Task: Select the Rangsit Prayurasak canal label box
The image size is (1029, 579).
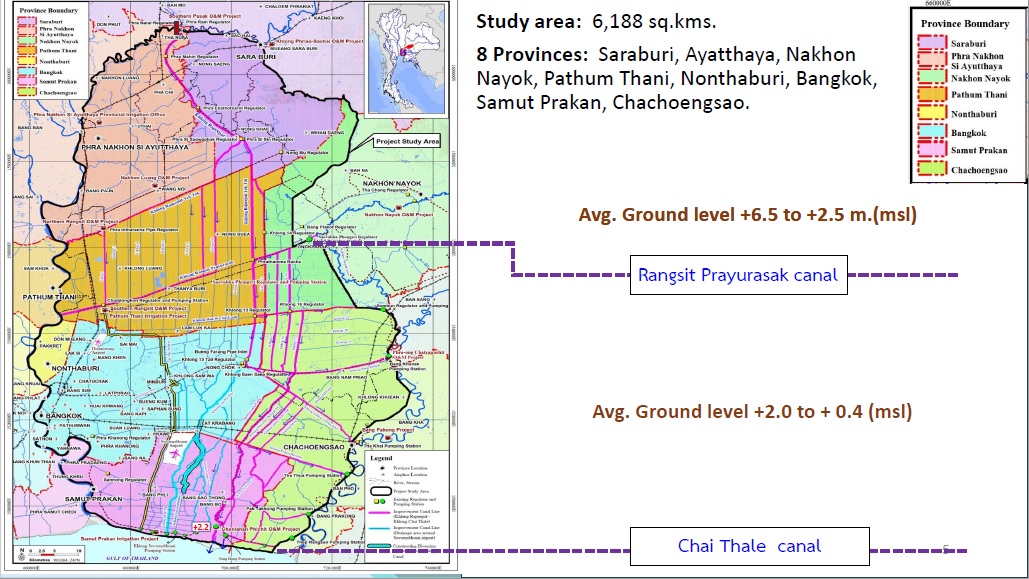Action: pyautogui.click(x=738, y=274)
